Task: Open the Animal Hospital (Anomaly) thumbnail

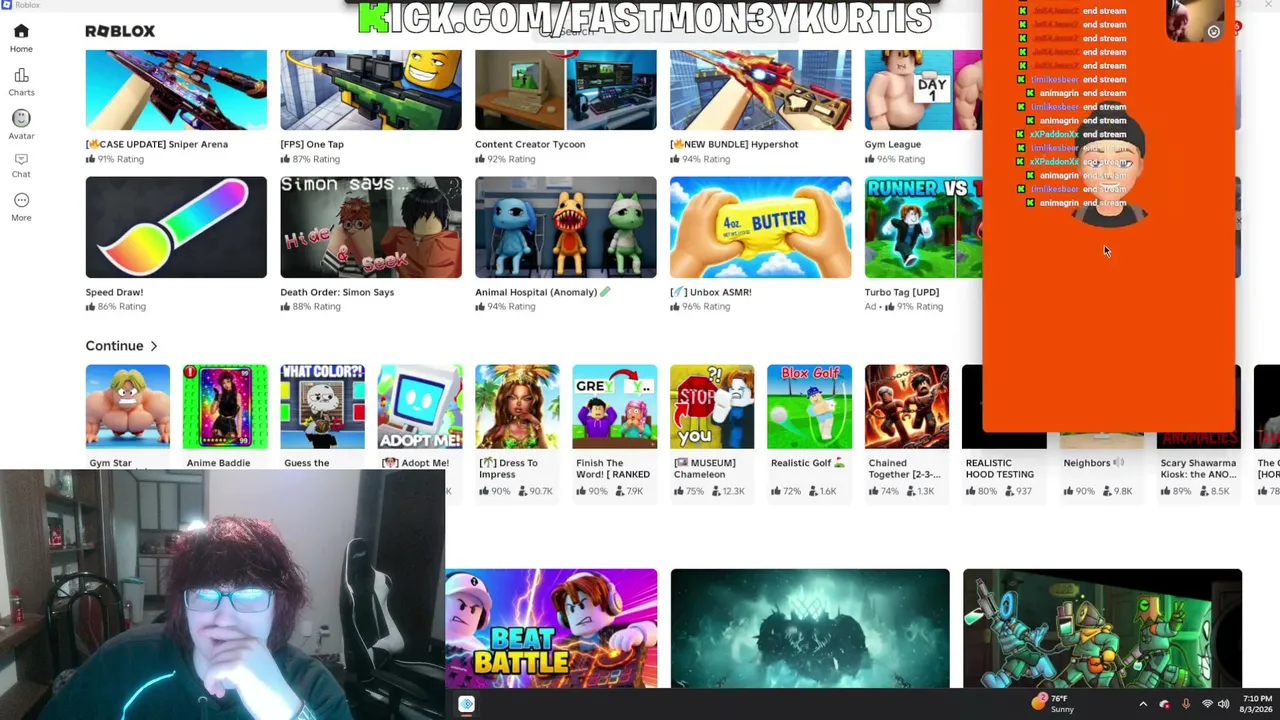Action: (x=566, y=227)
